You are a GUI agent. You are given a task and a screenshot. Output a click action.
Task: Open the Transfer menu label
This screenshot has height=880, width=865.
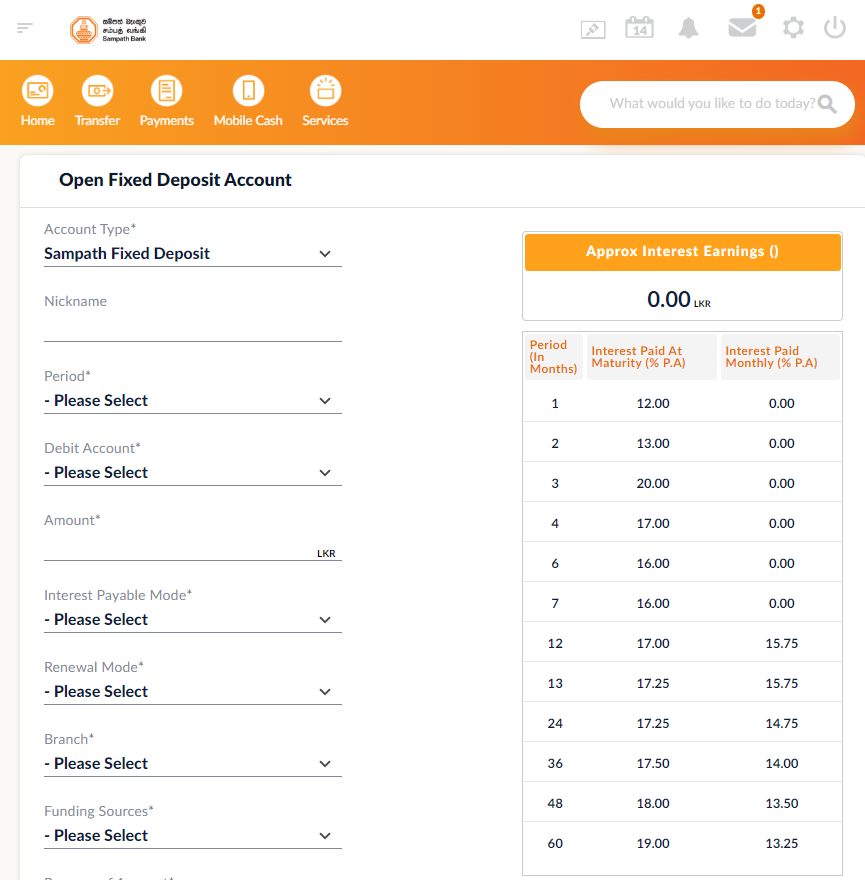pos(97,121)
